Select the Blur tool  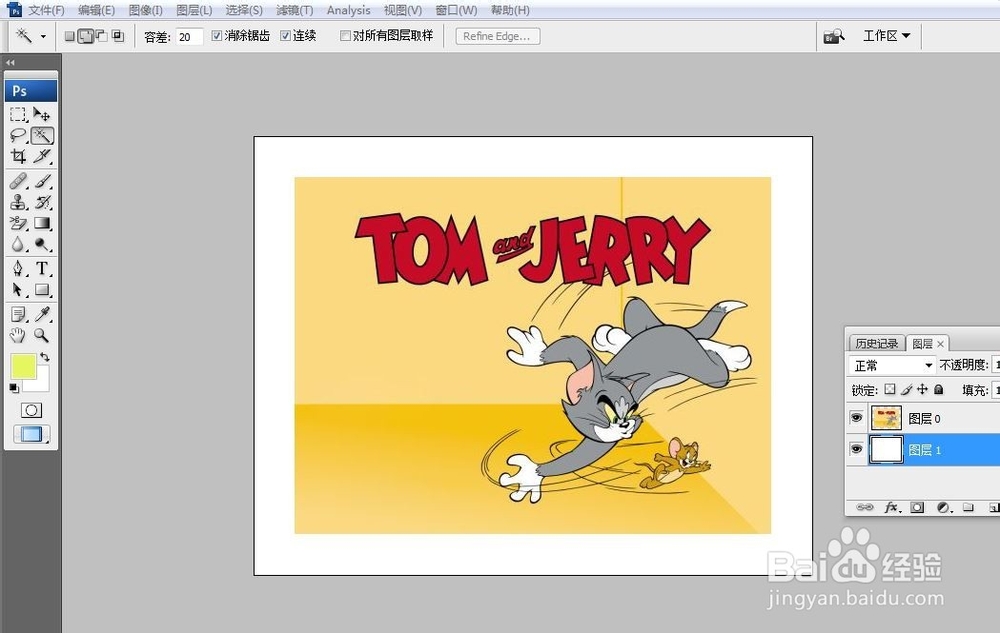click(x=18, y=244)
